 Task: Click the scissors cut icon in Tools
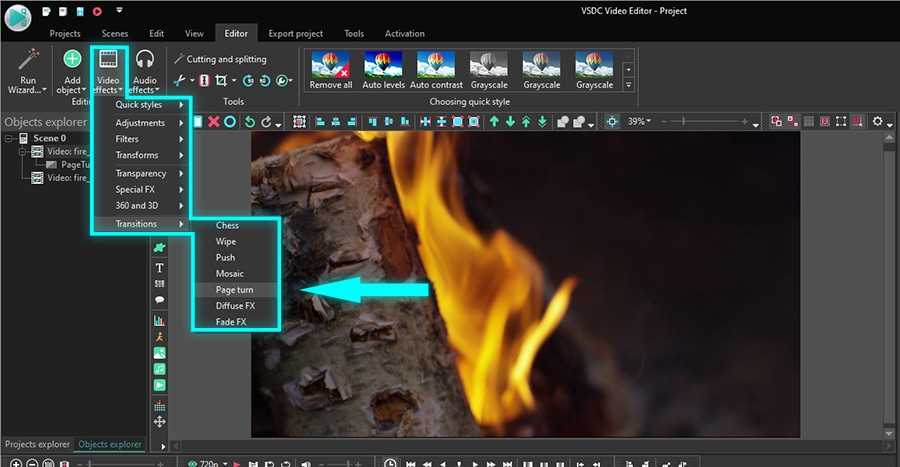pos(180,80)
